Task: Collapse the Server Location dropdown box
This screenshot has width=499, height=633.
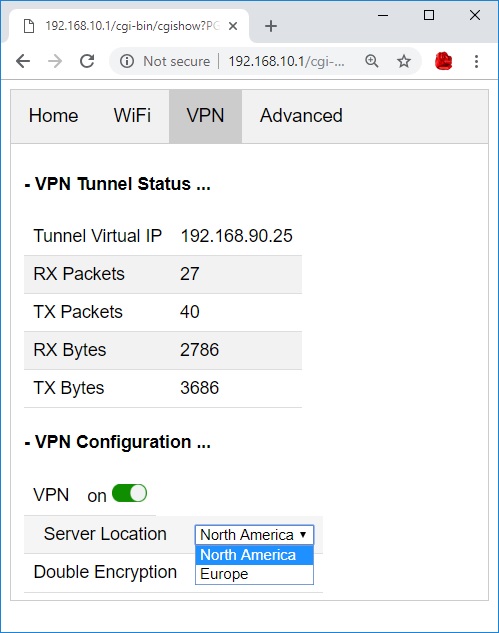Action: coord(254,534)
